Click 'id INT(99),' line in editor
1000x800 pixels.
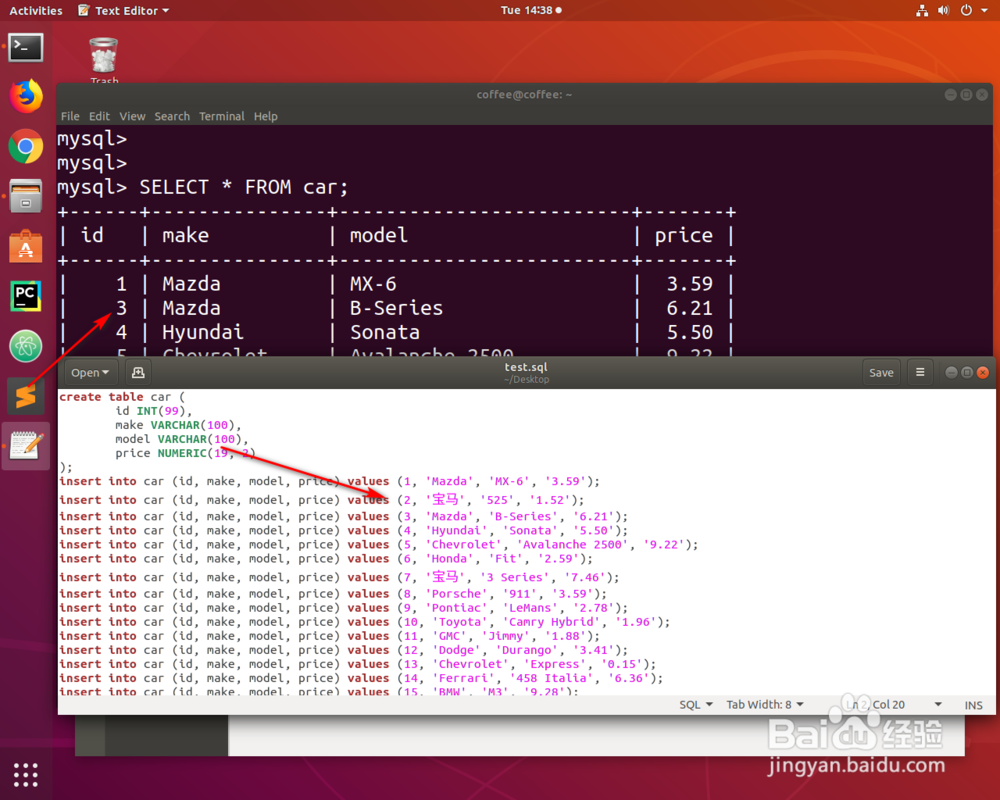pos(153,411)
